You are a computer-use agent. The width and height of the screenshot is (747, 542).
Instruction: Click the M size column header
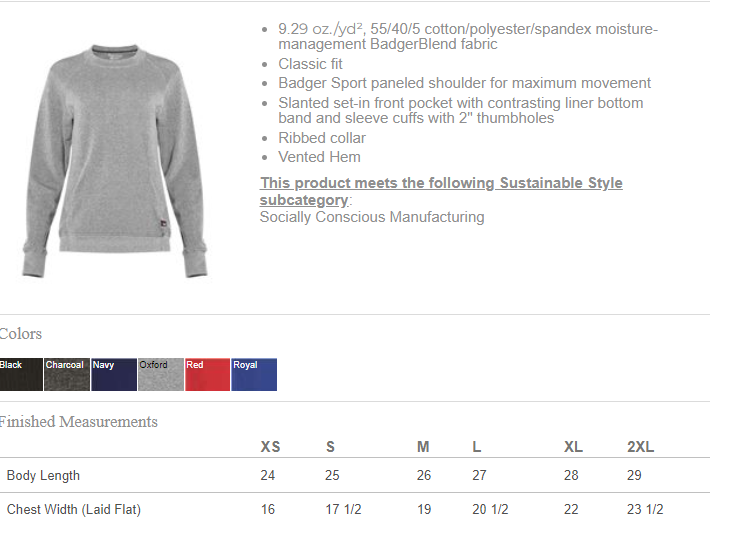pos(423,447)
